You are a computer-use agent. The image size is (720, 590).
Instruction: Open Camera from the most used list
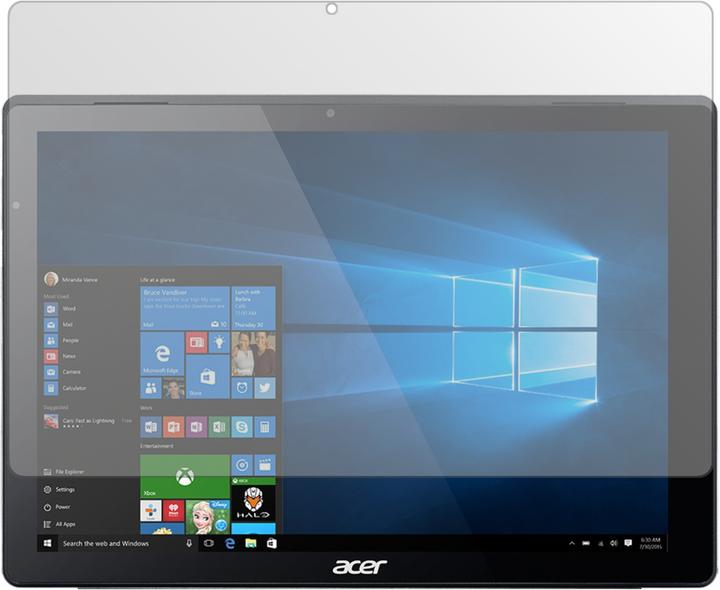click(62, 372)
